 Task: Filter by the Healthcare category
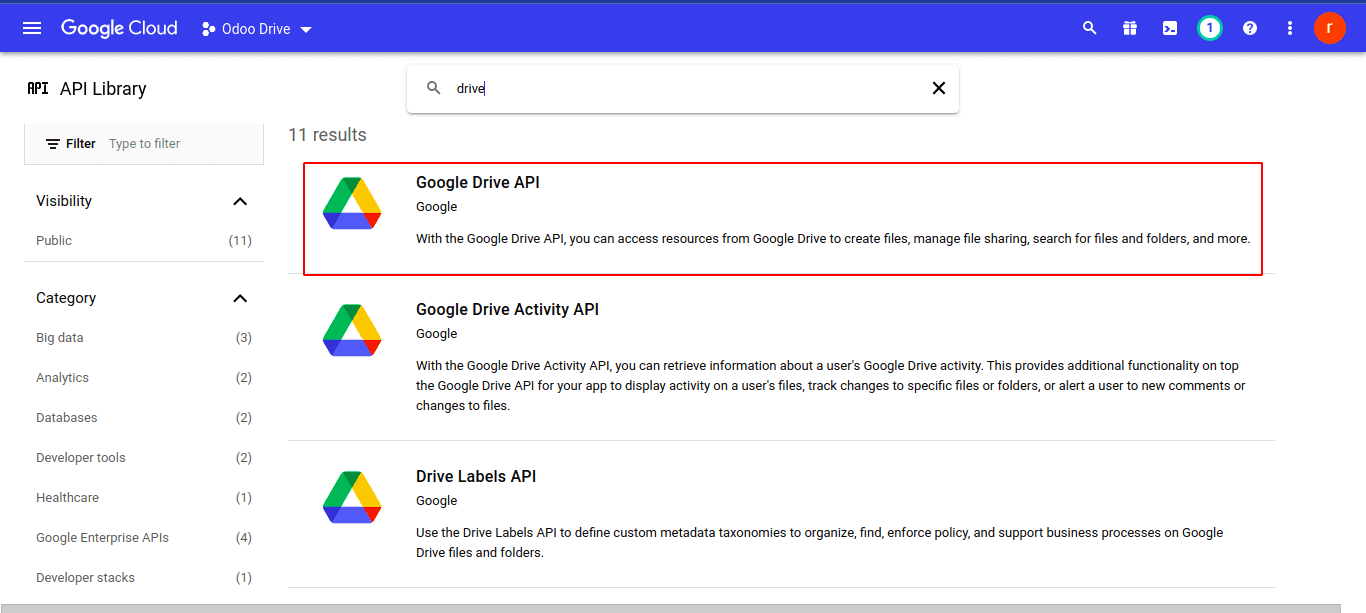[x=67, y=497]
